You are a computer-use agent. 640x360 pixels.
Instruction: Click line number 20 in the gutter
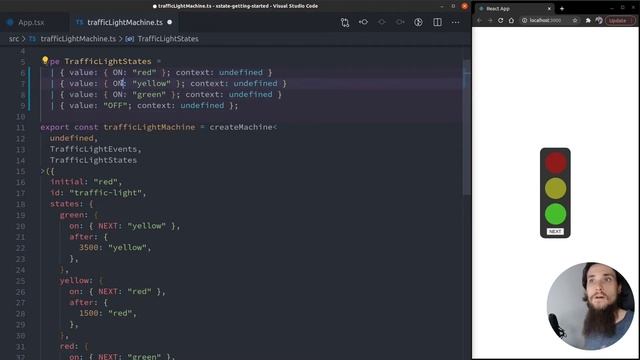[20, 226]
